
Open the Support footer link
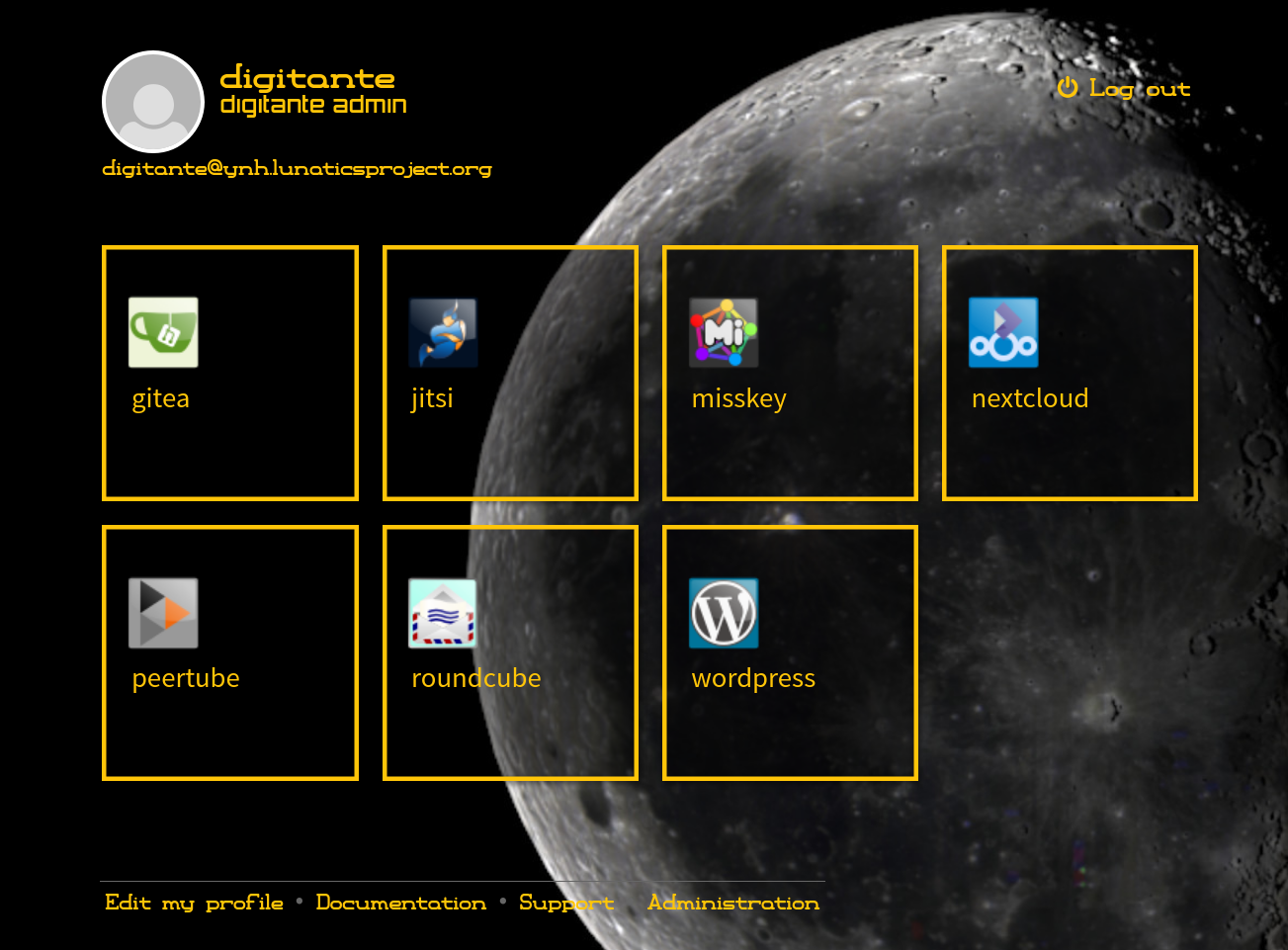[566, 903]
